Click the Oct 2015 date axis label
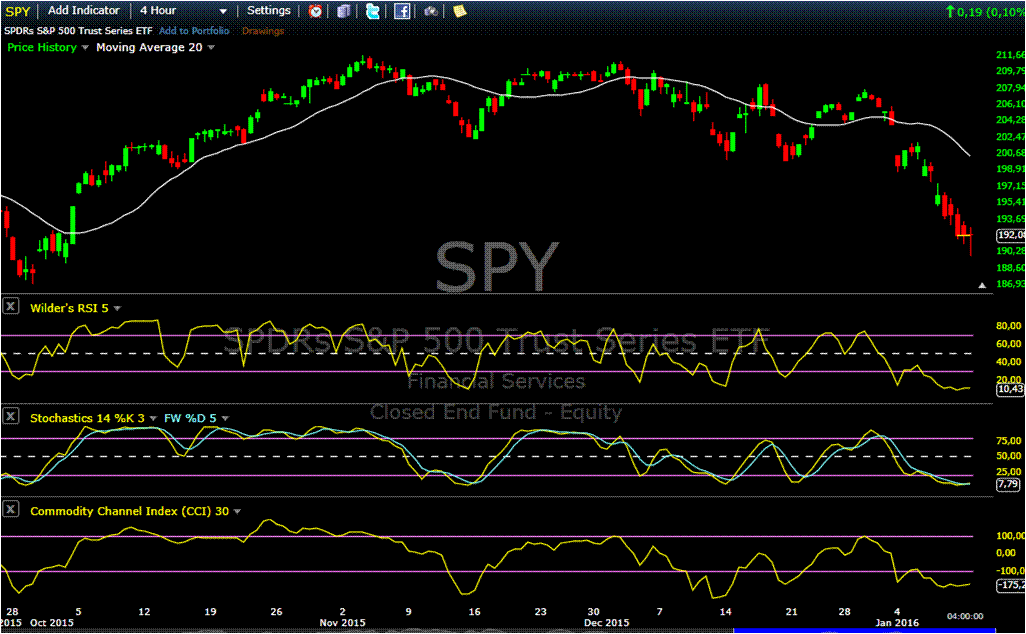 (x=52, y=622)
